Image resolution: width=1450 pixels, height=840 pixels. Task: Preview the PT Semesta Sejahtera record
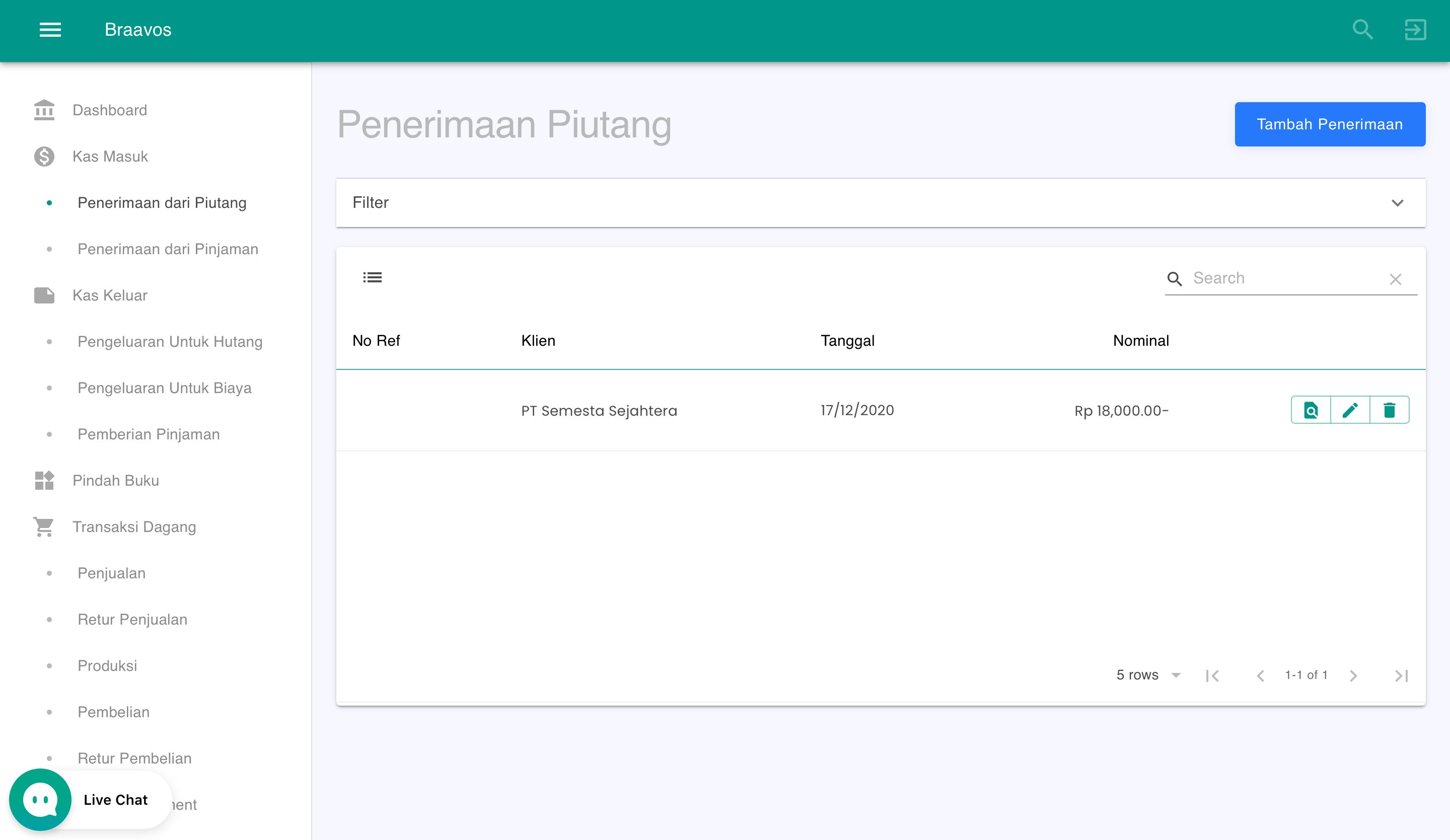(1311, 410)
